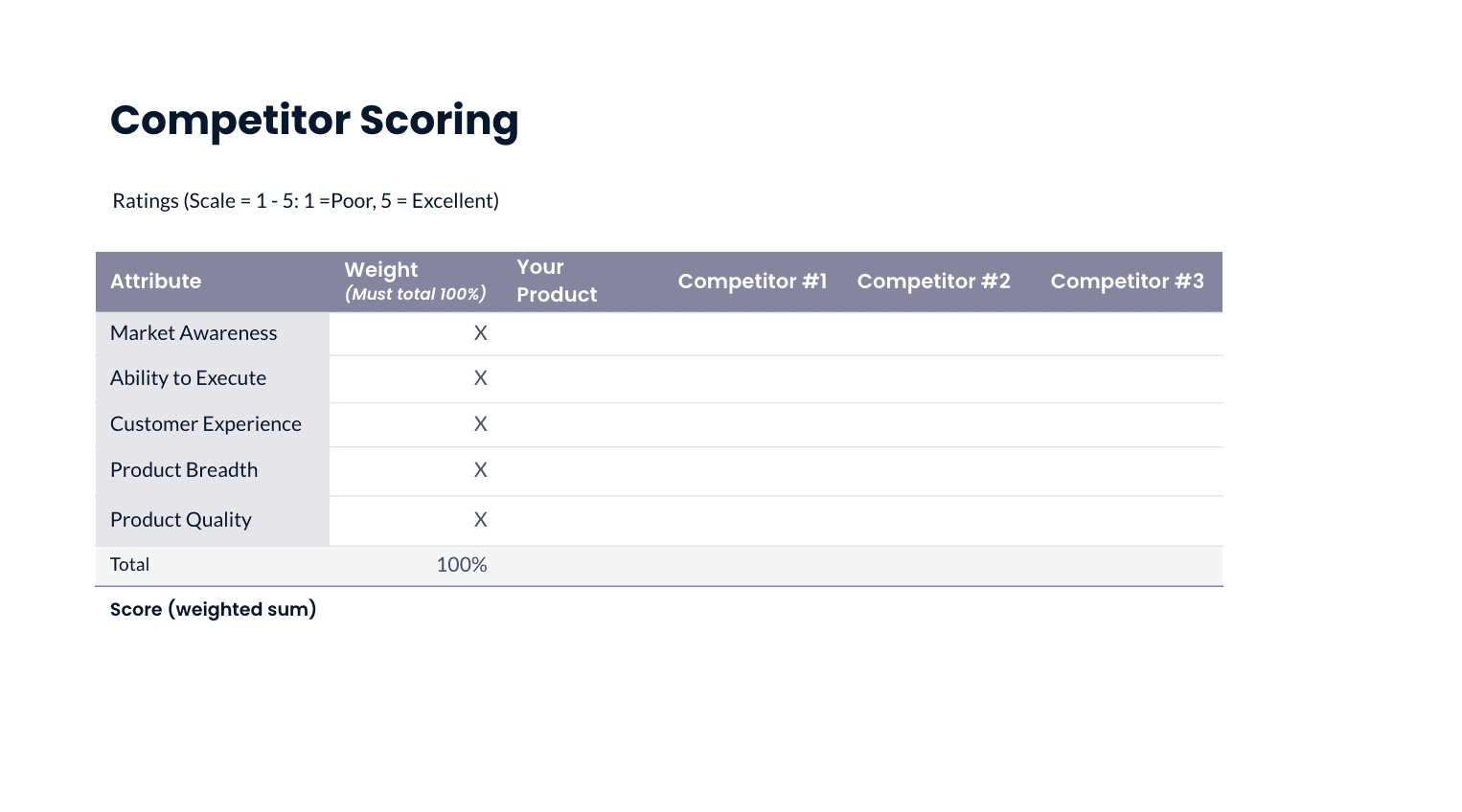Click the weight X for Customer Experience
Screen dimensions: 1462x812
480,424
